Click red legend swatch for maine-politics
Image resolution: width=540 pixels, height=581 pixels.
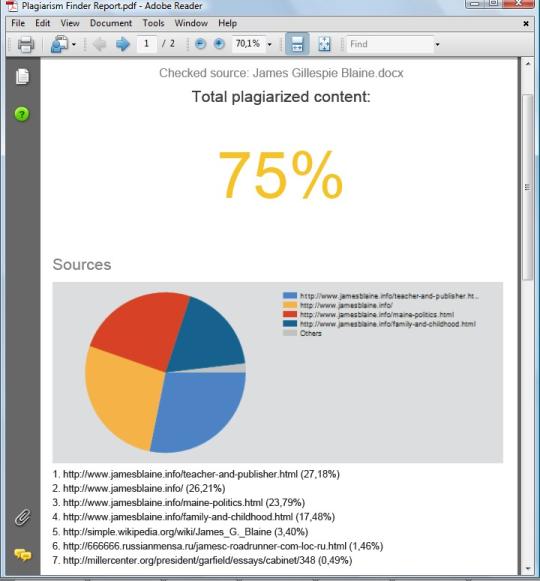pos(290,314)
